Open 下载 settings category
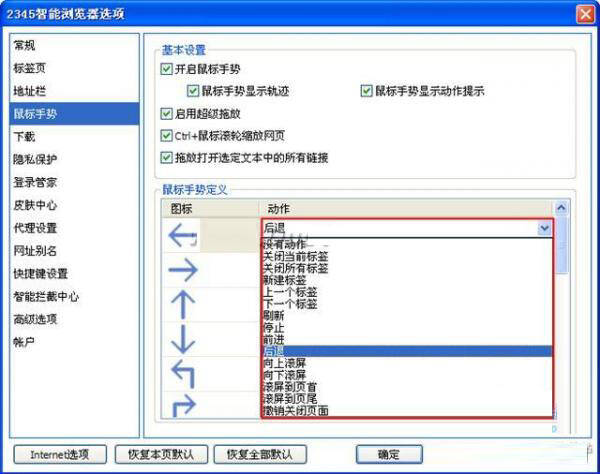The width and height of the screenshot is (600, 474). (x=74, y=137)
